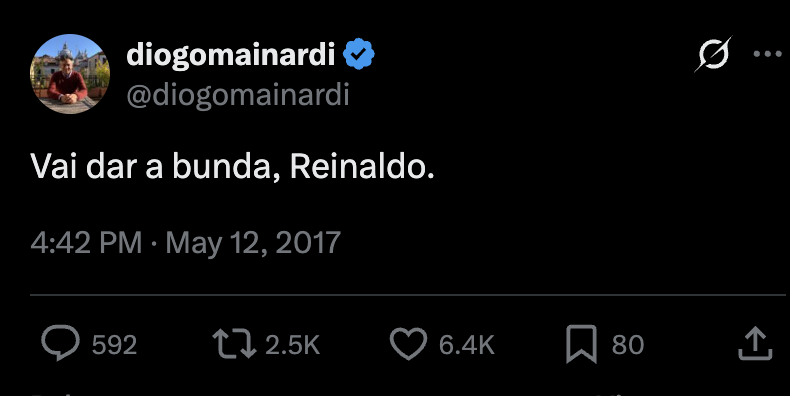Click the 592 replies count
The width and height of the screenshot is (790, 396).
(114, 345)
